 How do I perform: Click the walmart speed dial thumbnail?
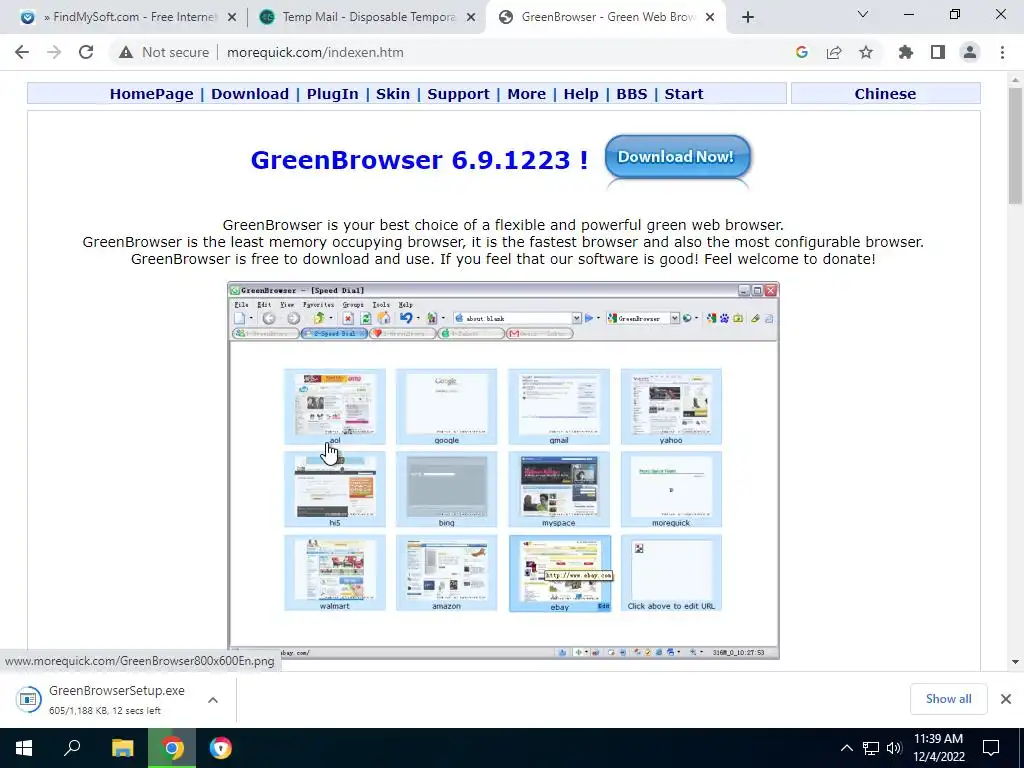click(334, 573)
